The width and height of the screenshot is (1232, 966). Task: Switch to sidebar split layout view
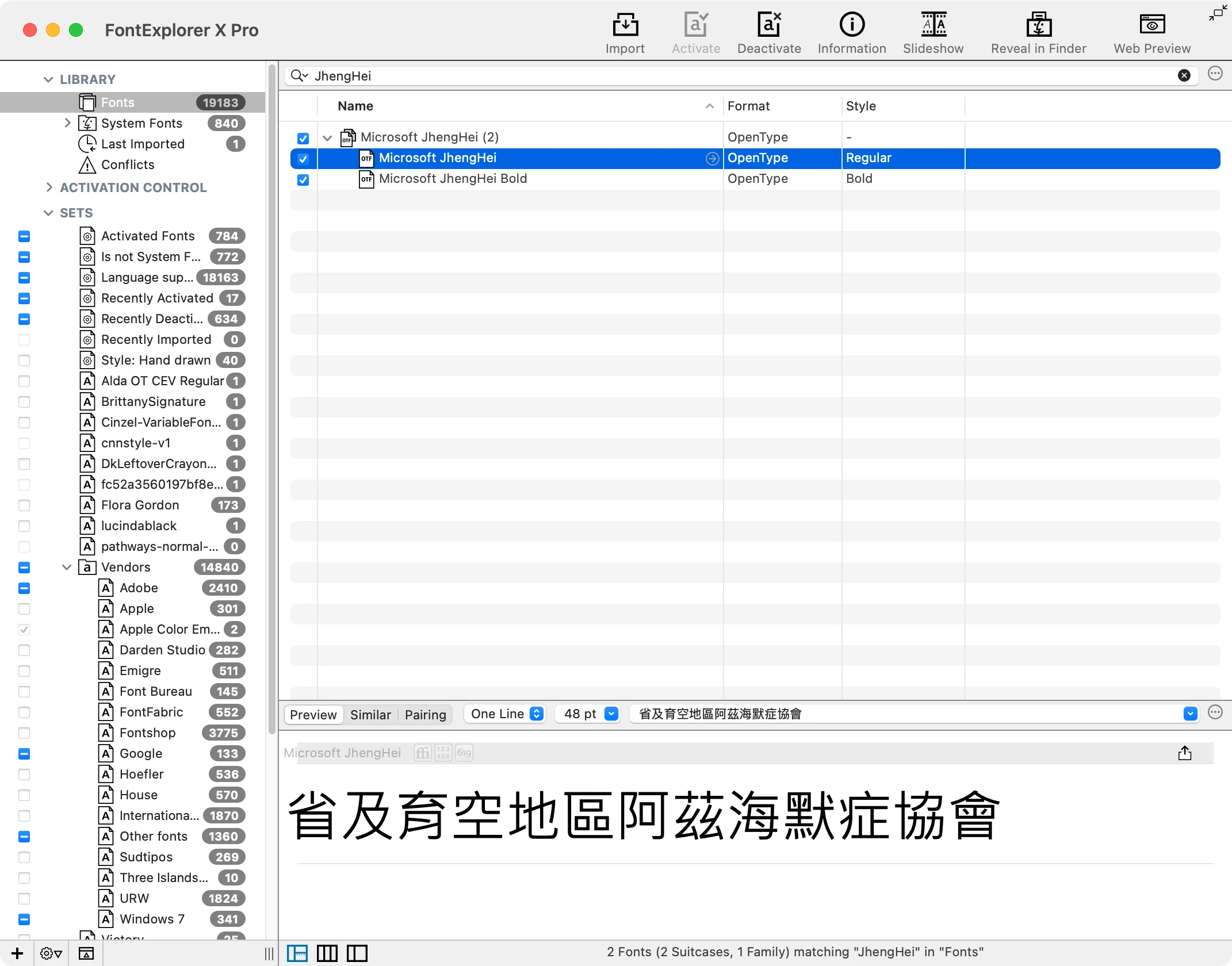pyautogui.click(x=357, y=953)
